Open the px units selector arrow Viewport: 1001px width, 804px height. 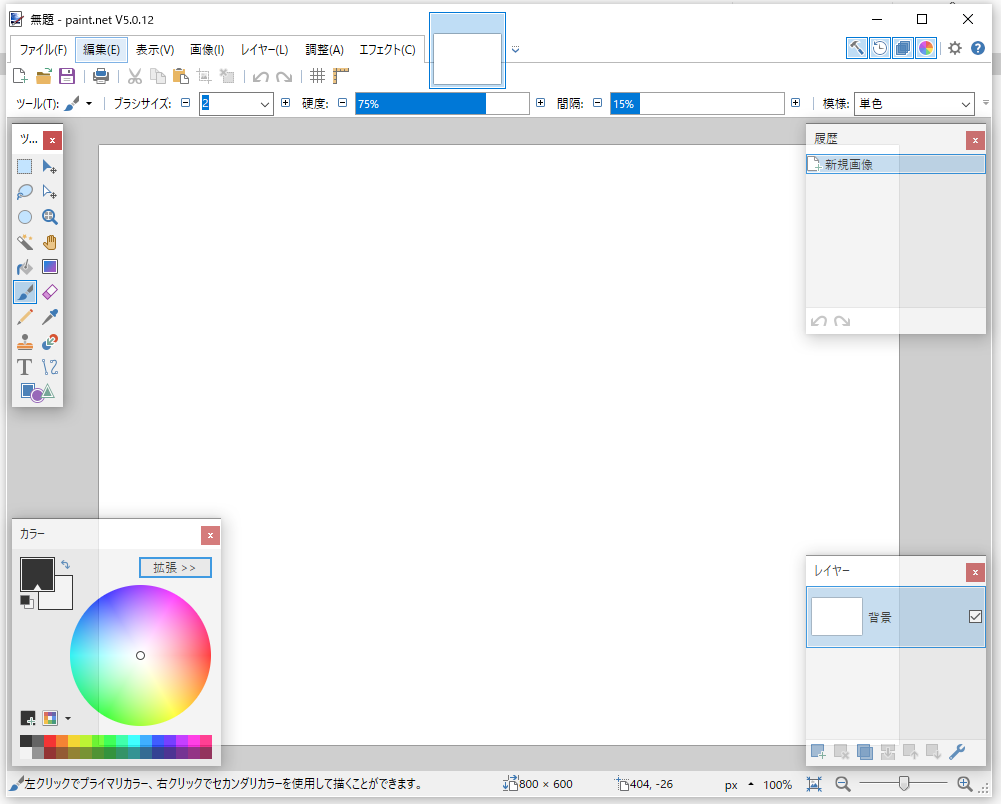coord(751,784)
